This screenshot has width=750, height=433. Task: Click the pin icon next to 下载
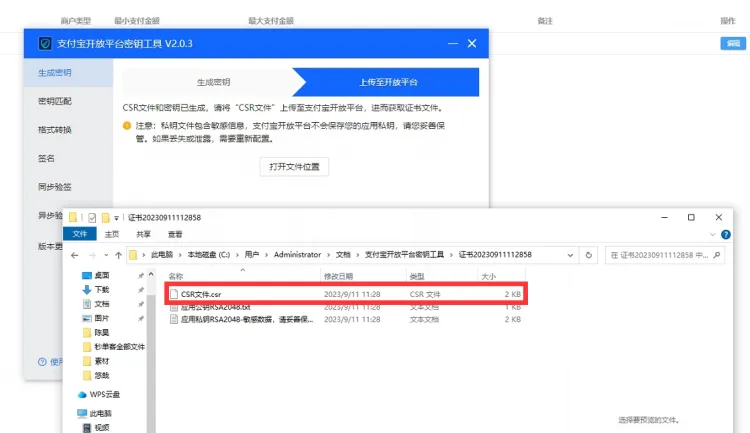click(x=141, y=290)
